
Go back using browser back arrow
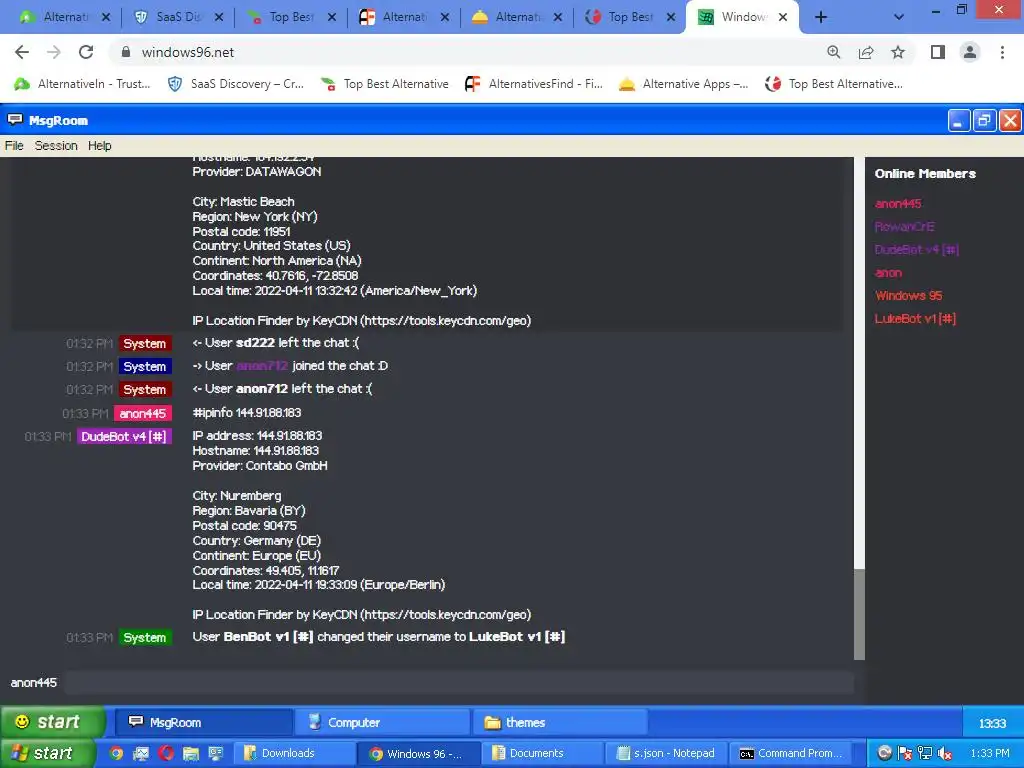[x=22, y=52]
